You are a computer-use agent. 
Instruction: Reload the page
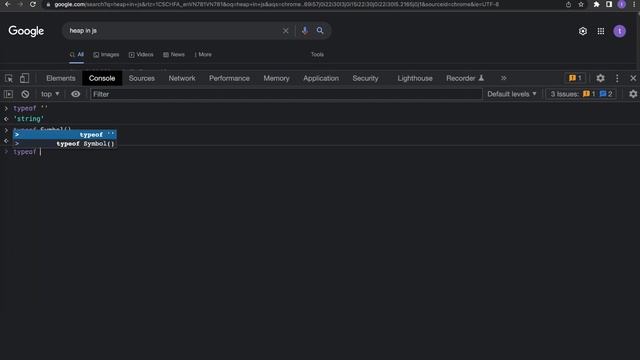coord(33,4)
